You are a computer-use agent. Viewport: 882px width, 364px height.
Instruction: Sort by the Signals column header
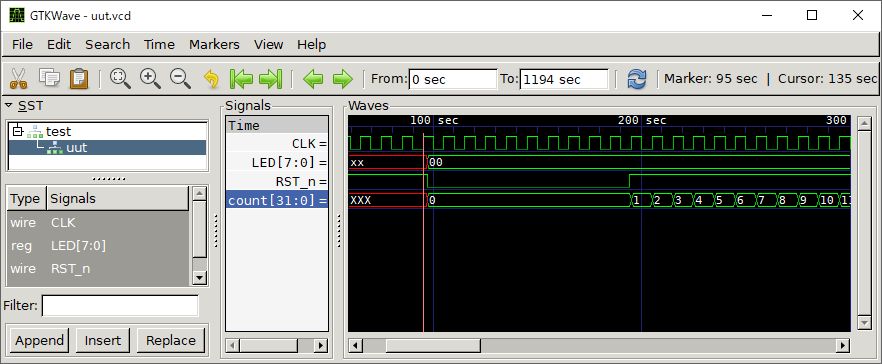coord(118,199)
